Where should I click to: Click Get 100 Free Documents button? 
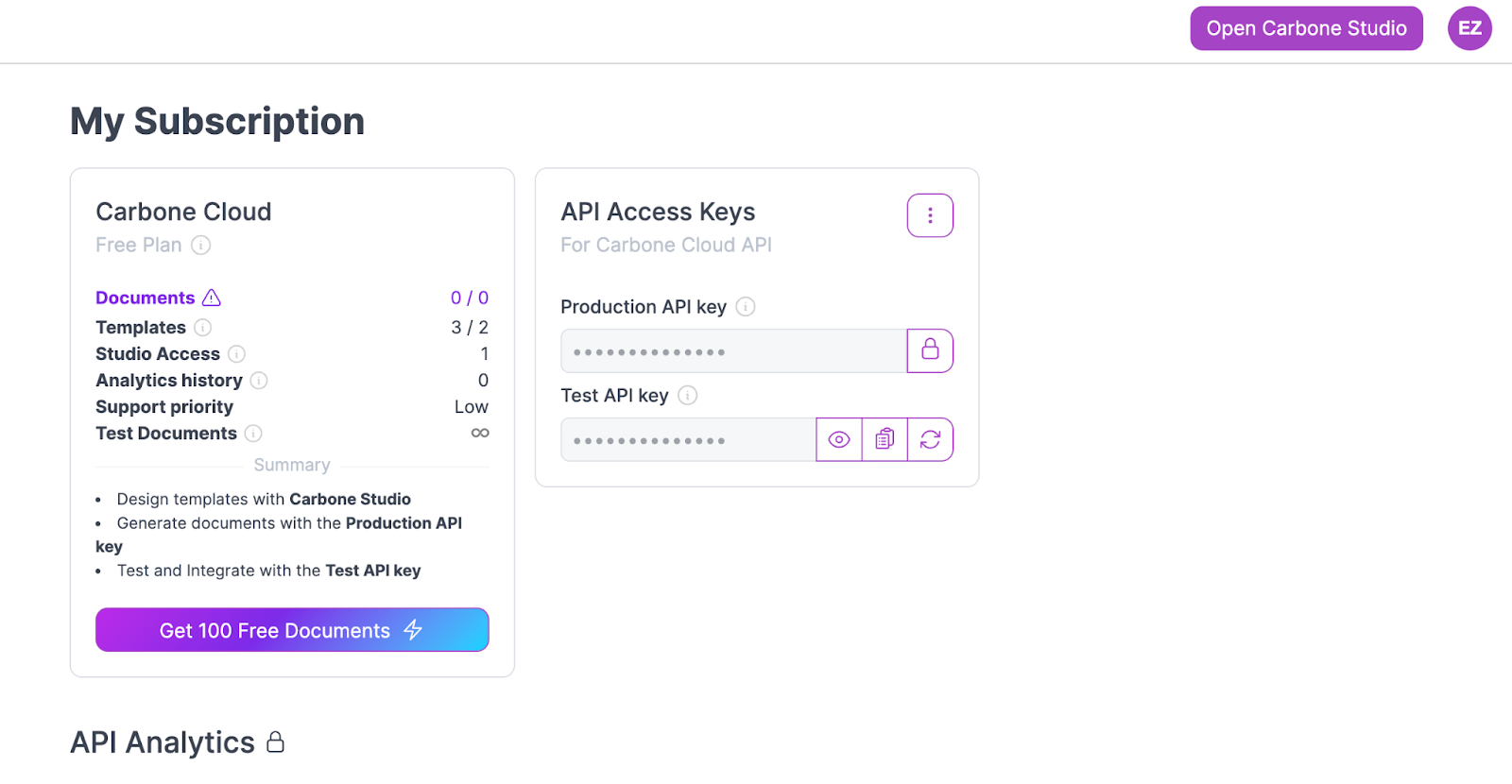point(292,630)
